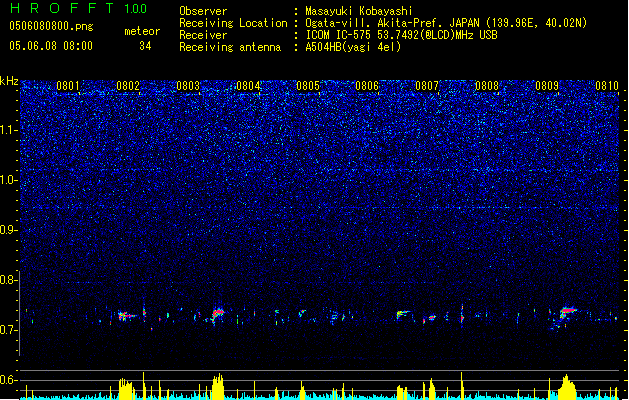Click the Ogata-vill. Akita-Pref. JAPAN location value

446,23
